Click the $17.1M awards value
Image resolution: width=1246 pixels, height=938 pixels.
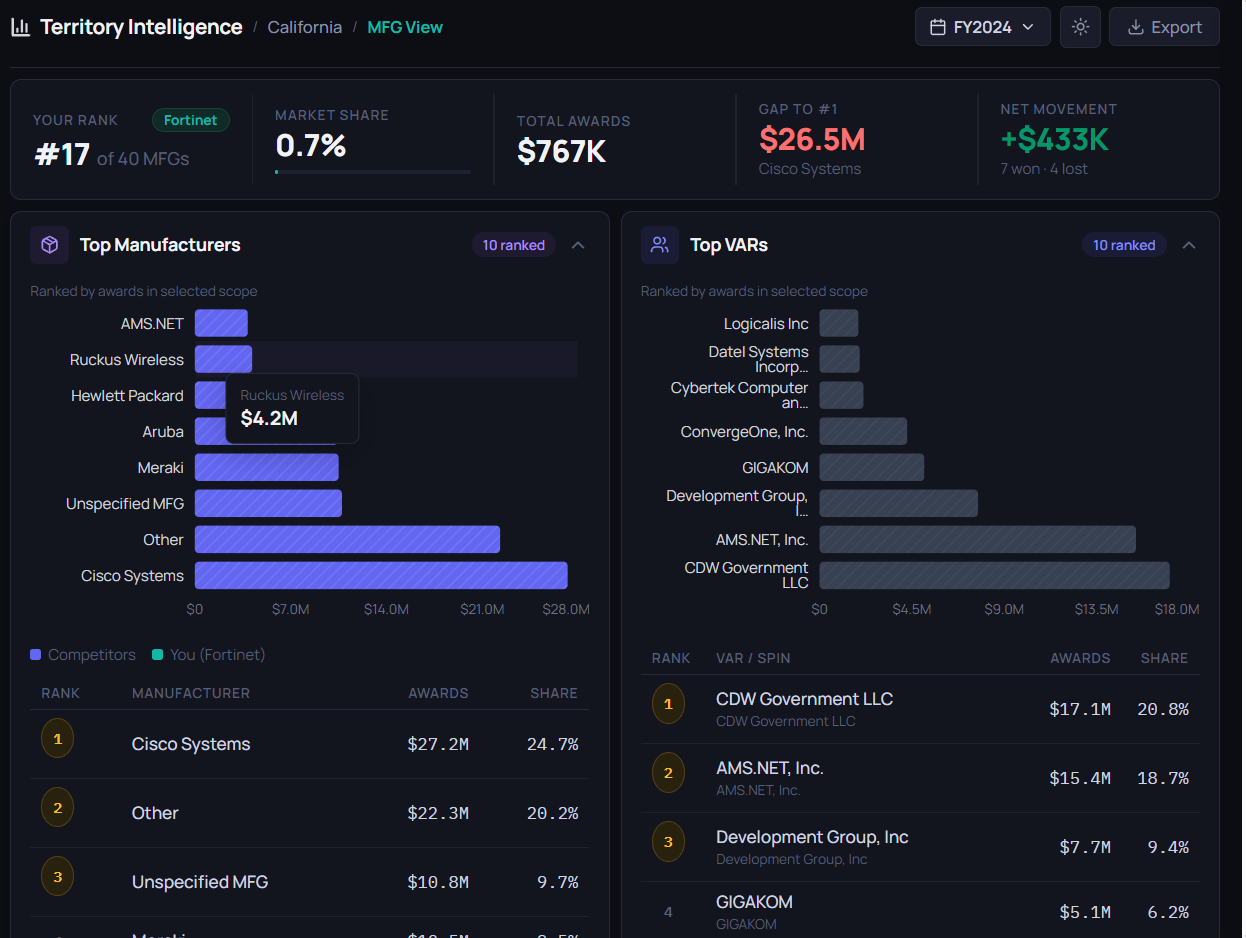click(x=1080, y=709)
